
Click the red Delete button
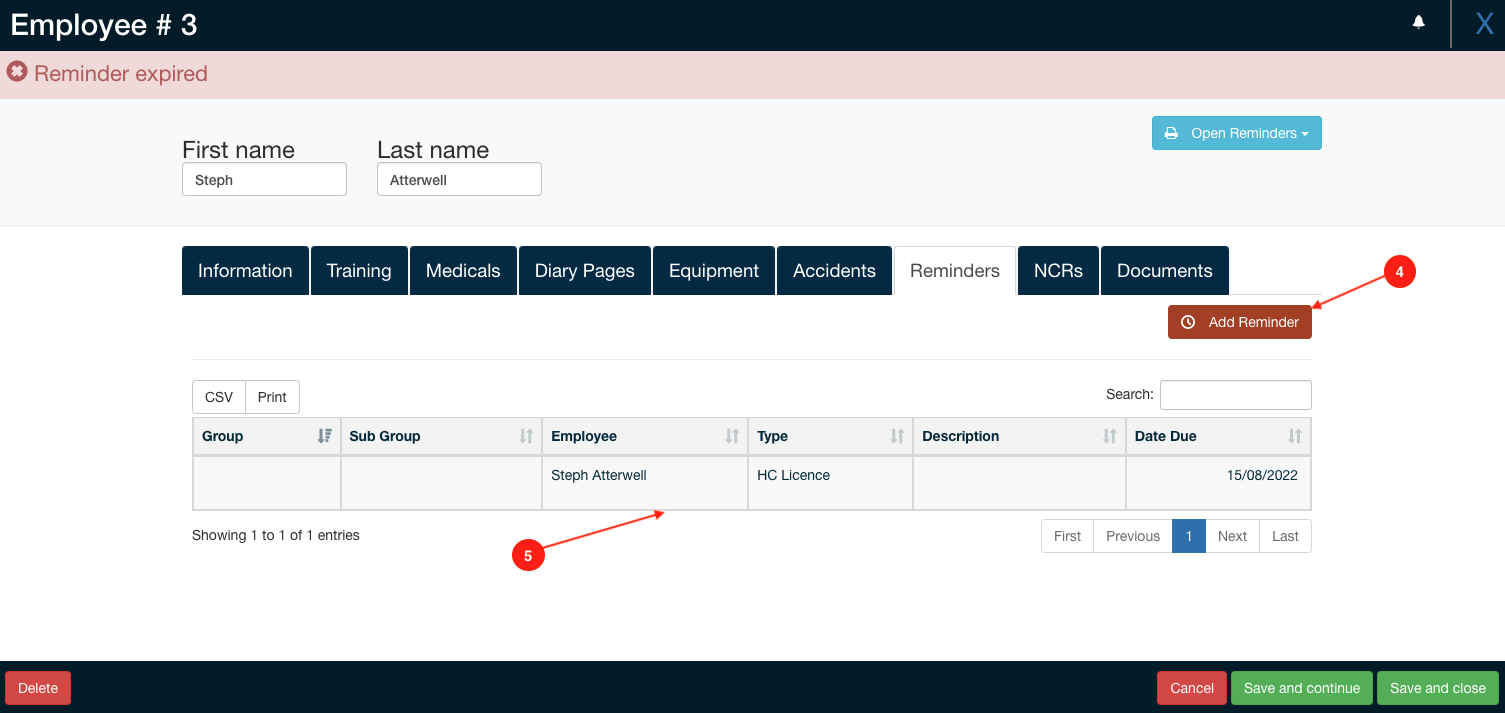38,688
